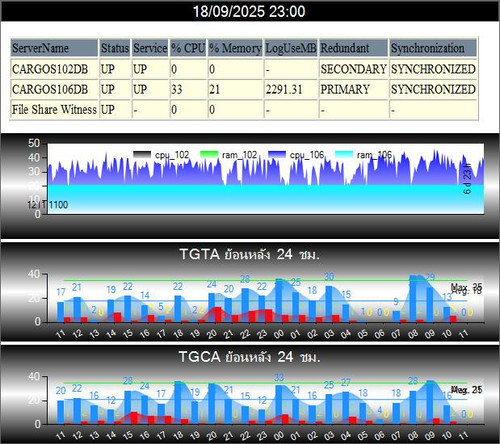Click the TGTA red bar at hour 20
The image size is (500, 444).
click(x=218, y=315)
